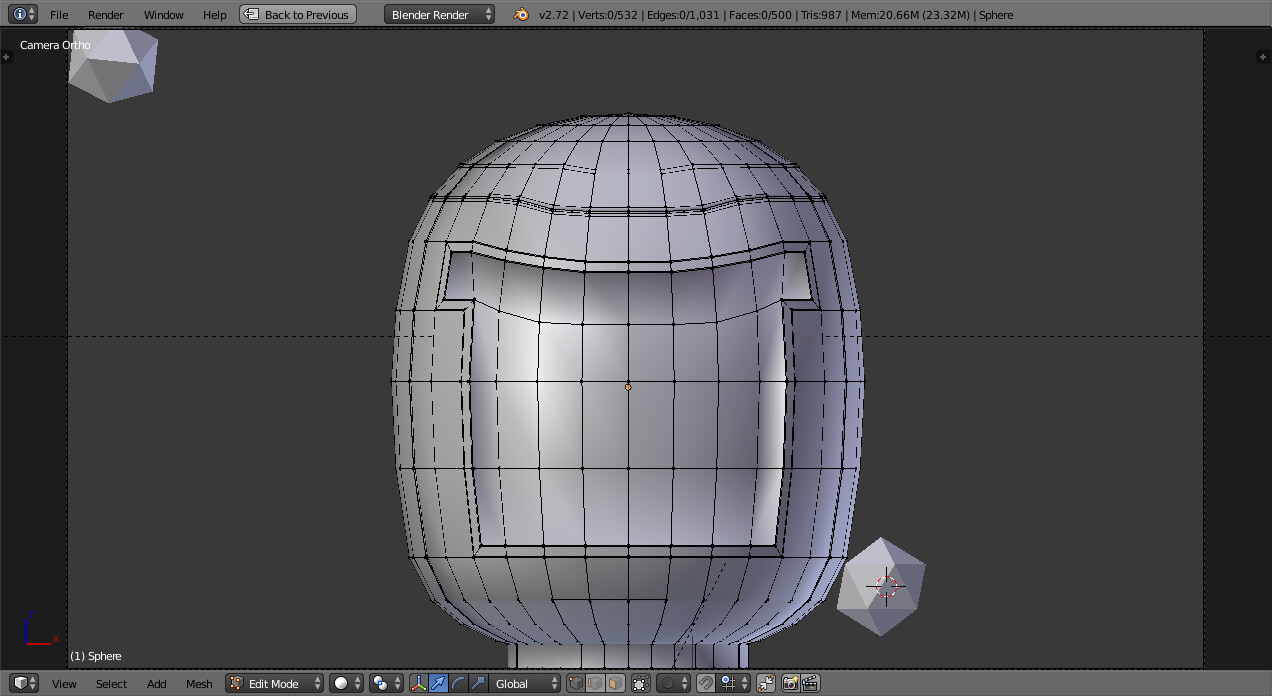Switch to face select mode
Viewport: 1272px width, 696px height.
coord(614,683)
